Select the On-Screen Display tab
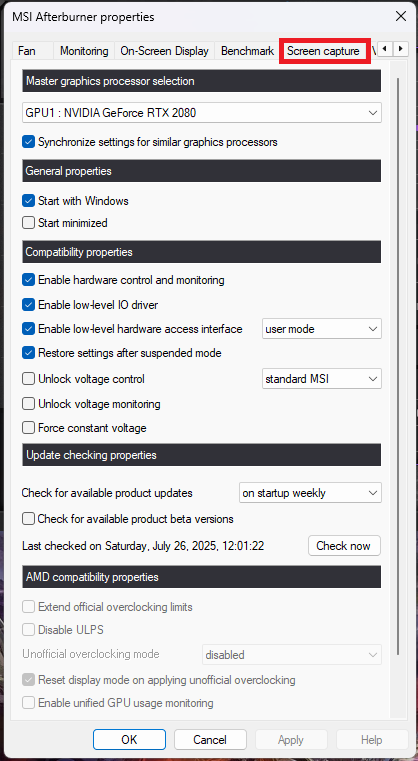The image size is (418, 761). pyautogui.click(x=165, y=51)
